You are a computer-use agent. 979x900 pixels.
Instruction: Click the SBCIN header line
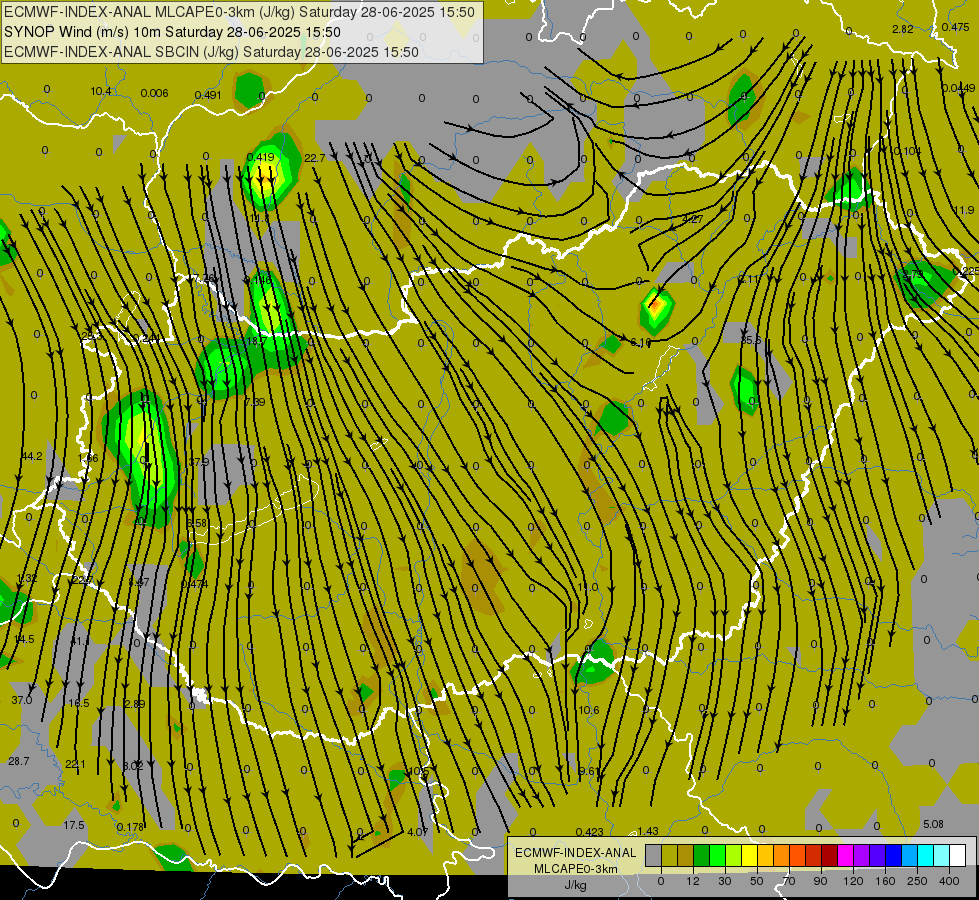[211, 52]
